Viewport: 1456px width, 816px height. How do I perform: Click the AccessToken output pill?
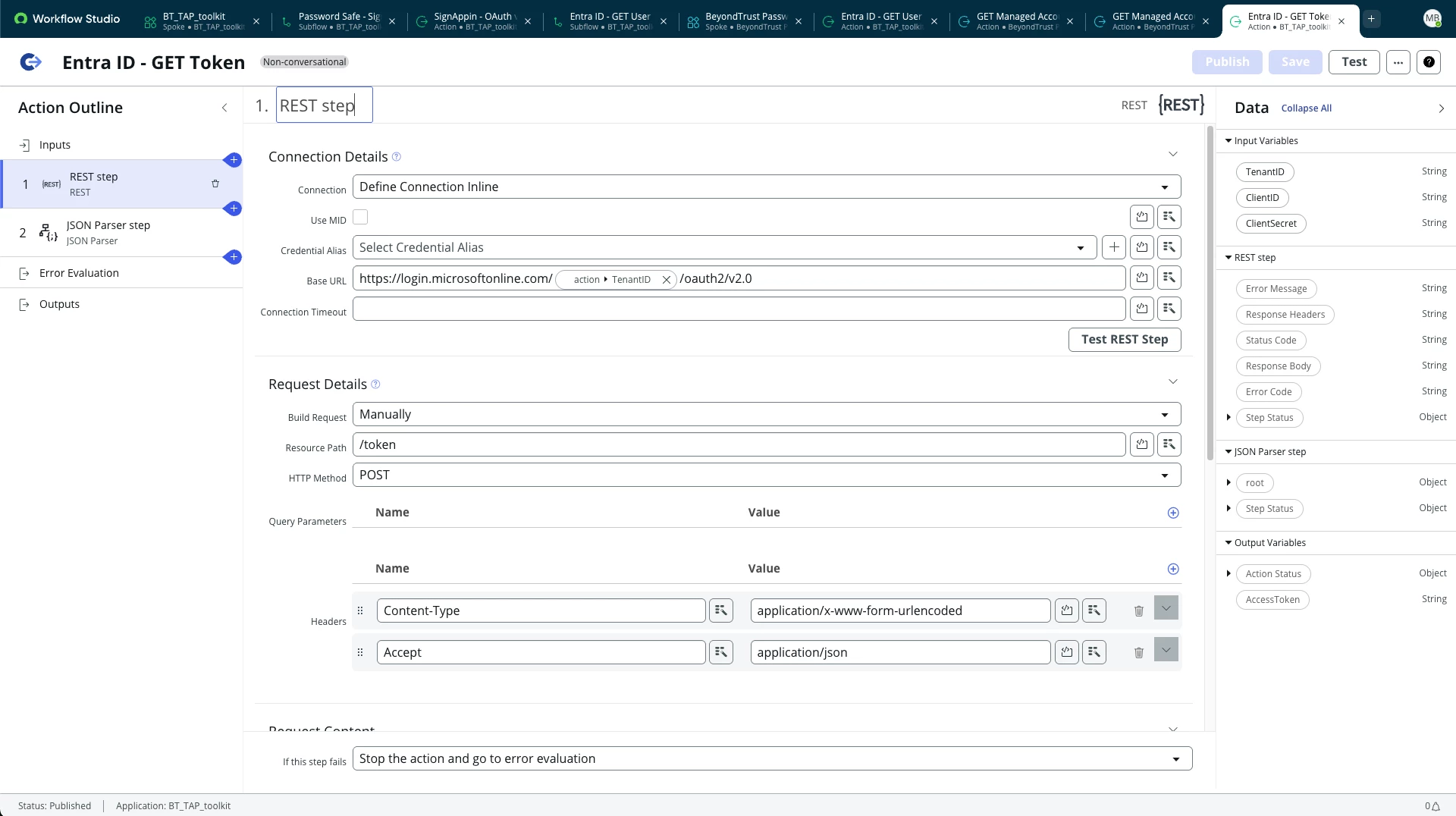tap(1272, 600)
